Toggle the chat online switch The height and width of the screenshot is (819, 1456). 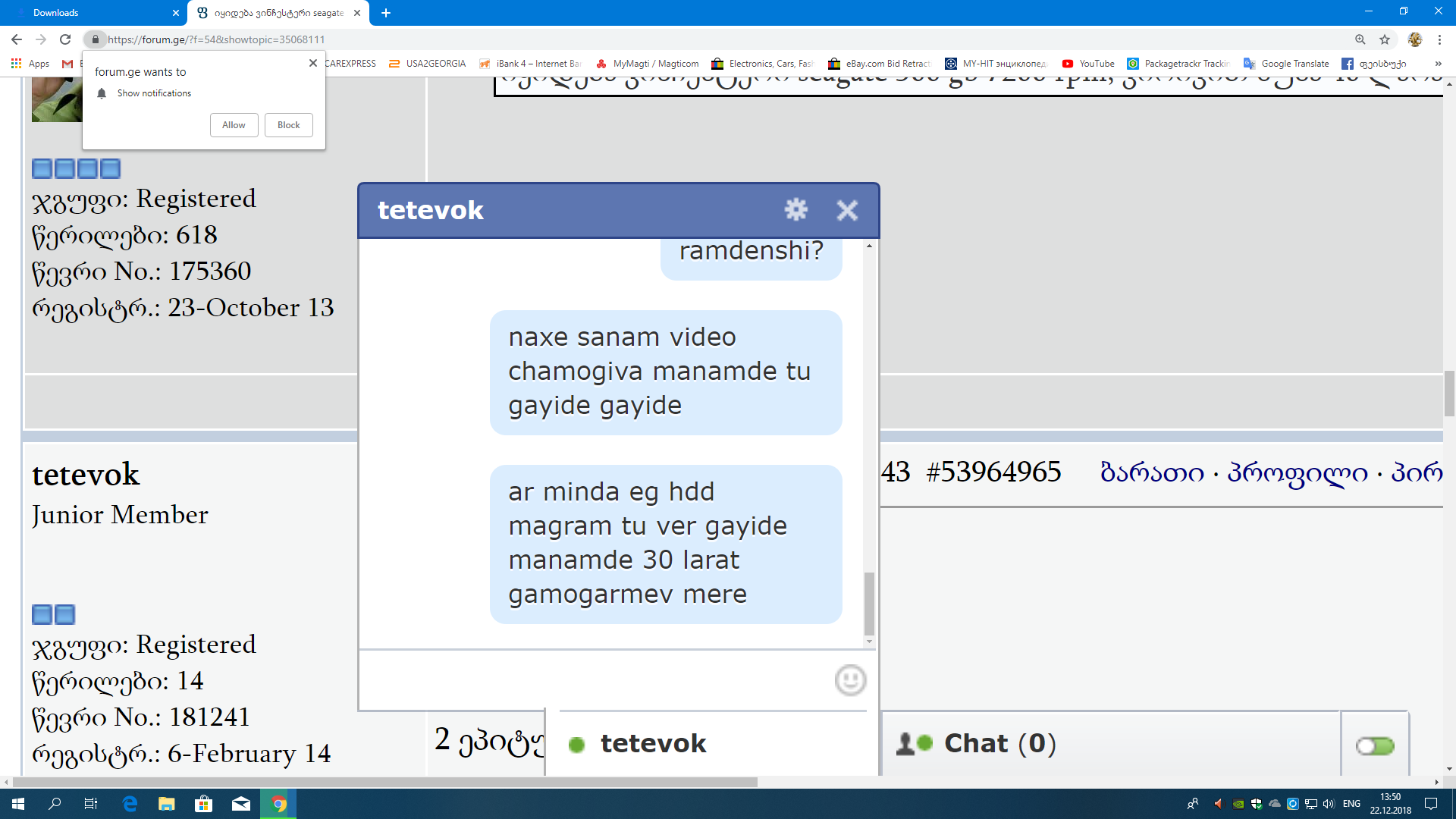pos(1375,746)
